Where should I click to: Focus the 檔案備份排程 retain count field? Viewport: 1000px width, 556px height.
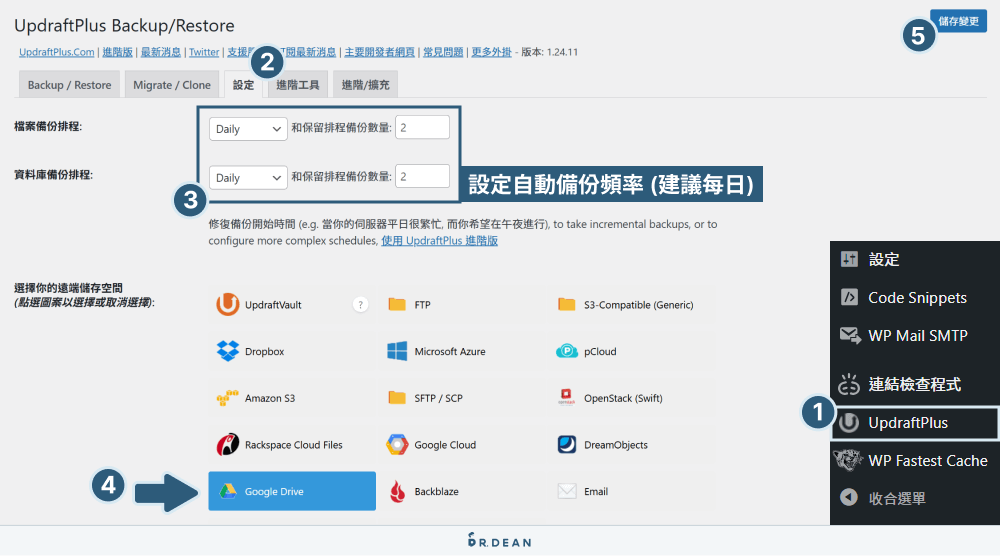coord(422,128)
